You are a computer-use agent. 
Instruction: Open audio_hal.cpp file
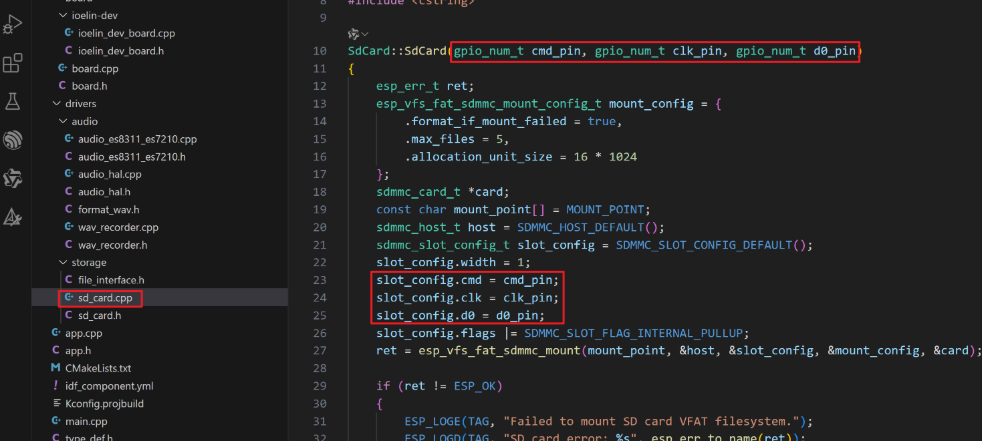110,174
